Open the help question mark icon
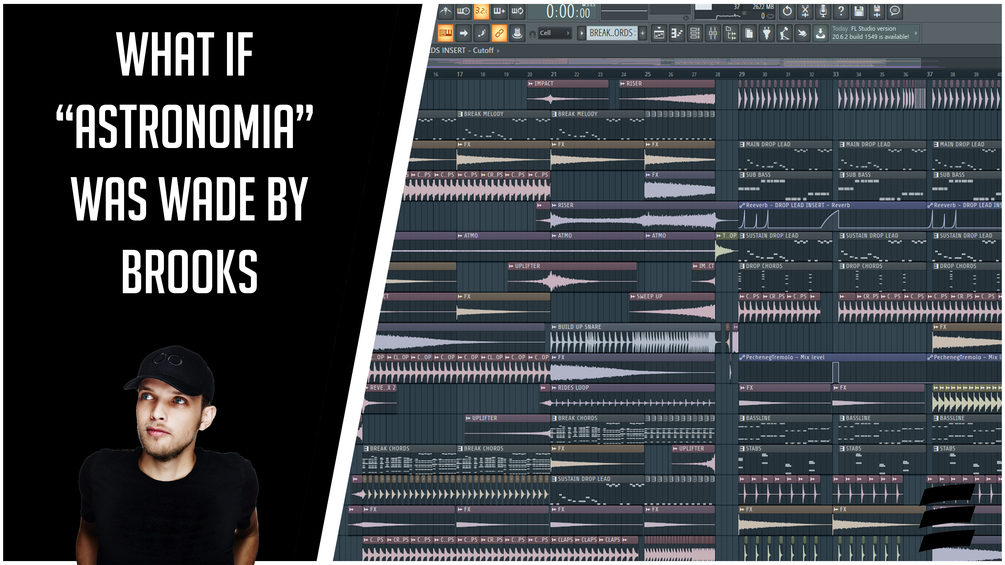1005x565 pixels. pos(841,12)
